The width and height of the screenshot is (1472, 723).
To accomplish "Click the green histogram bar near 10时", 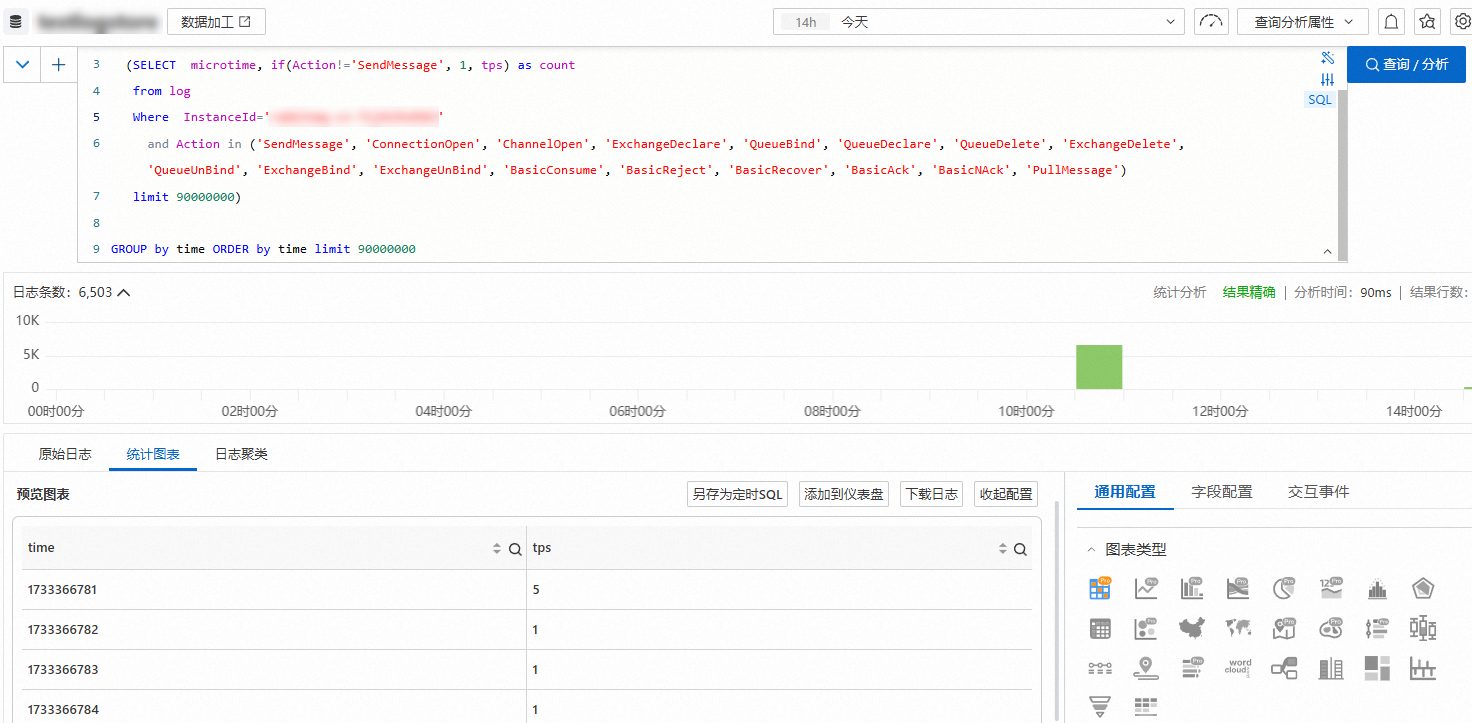I will [x=1099, y=367].
